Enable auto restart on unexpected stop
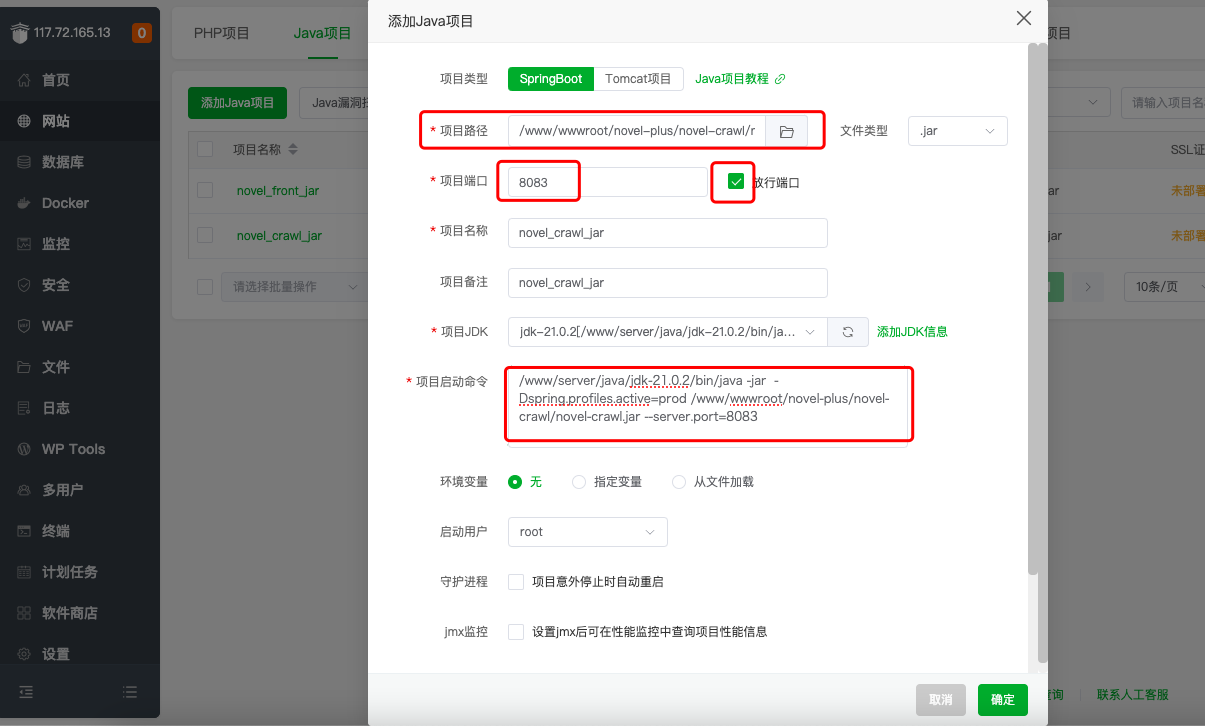 516,582
